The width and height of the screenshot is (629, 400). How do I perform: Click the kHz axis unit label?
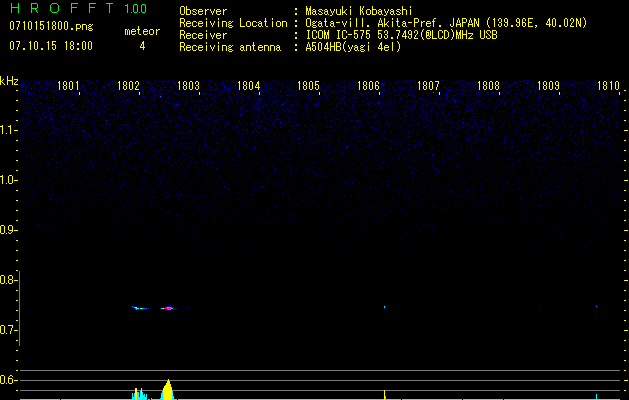click(x=9, y=81)
